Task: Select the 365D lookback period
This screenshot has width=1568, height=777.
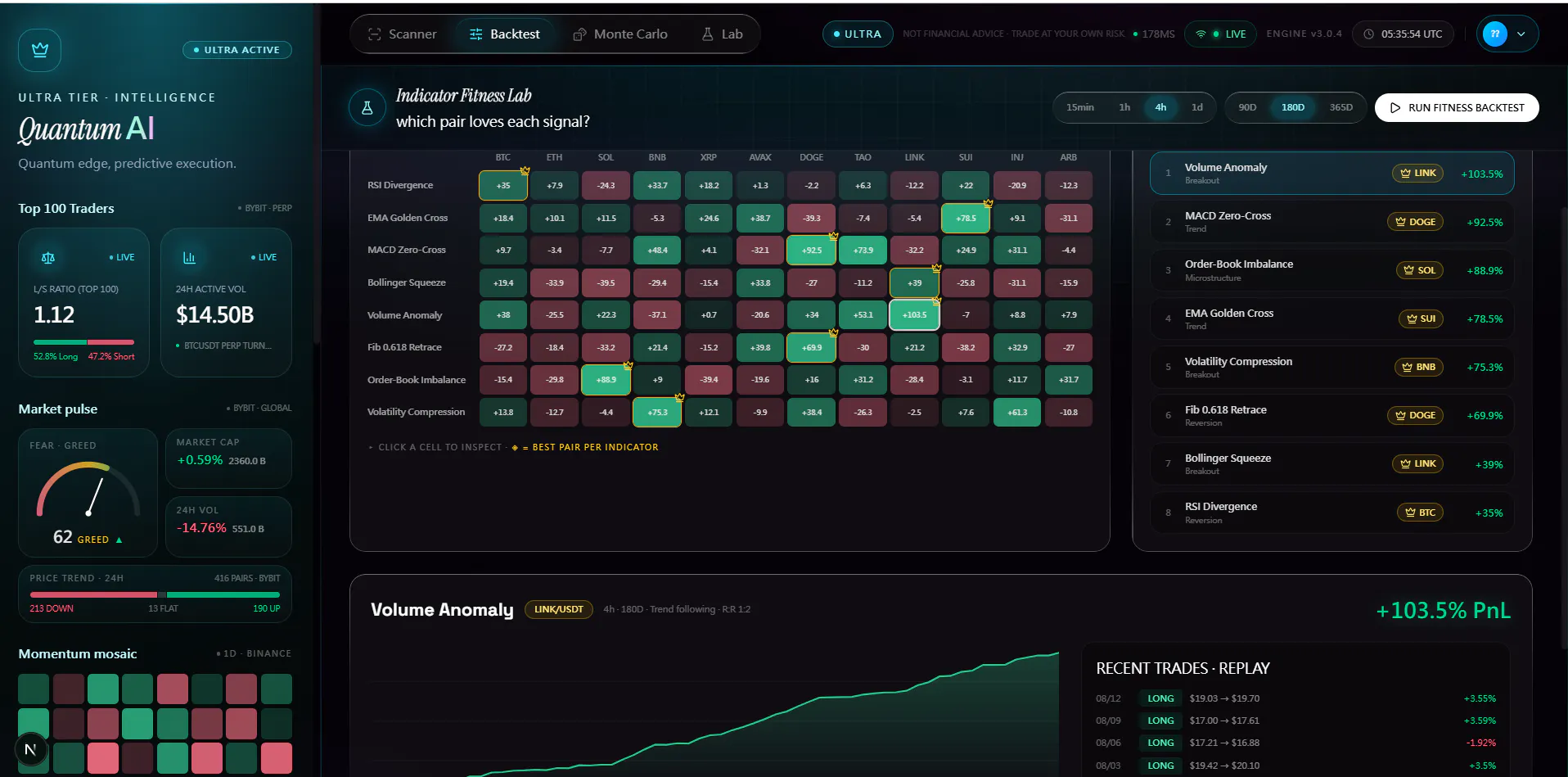Action: [x=1341, y=107]
